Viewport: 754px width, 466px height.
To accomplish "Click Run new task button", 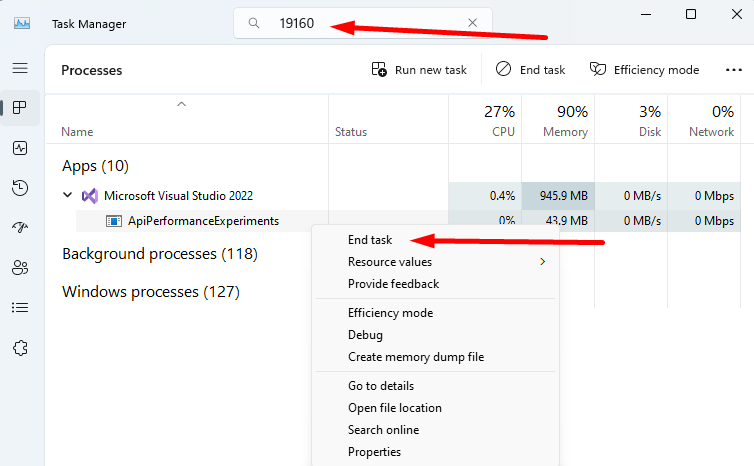I will (419, 70).
